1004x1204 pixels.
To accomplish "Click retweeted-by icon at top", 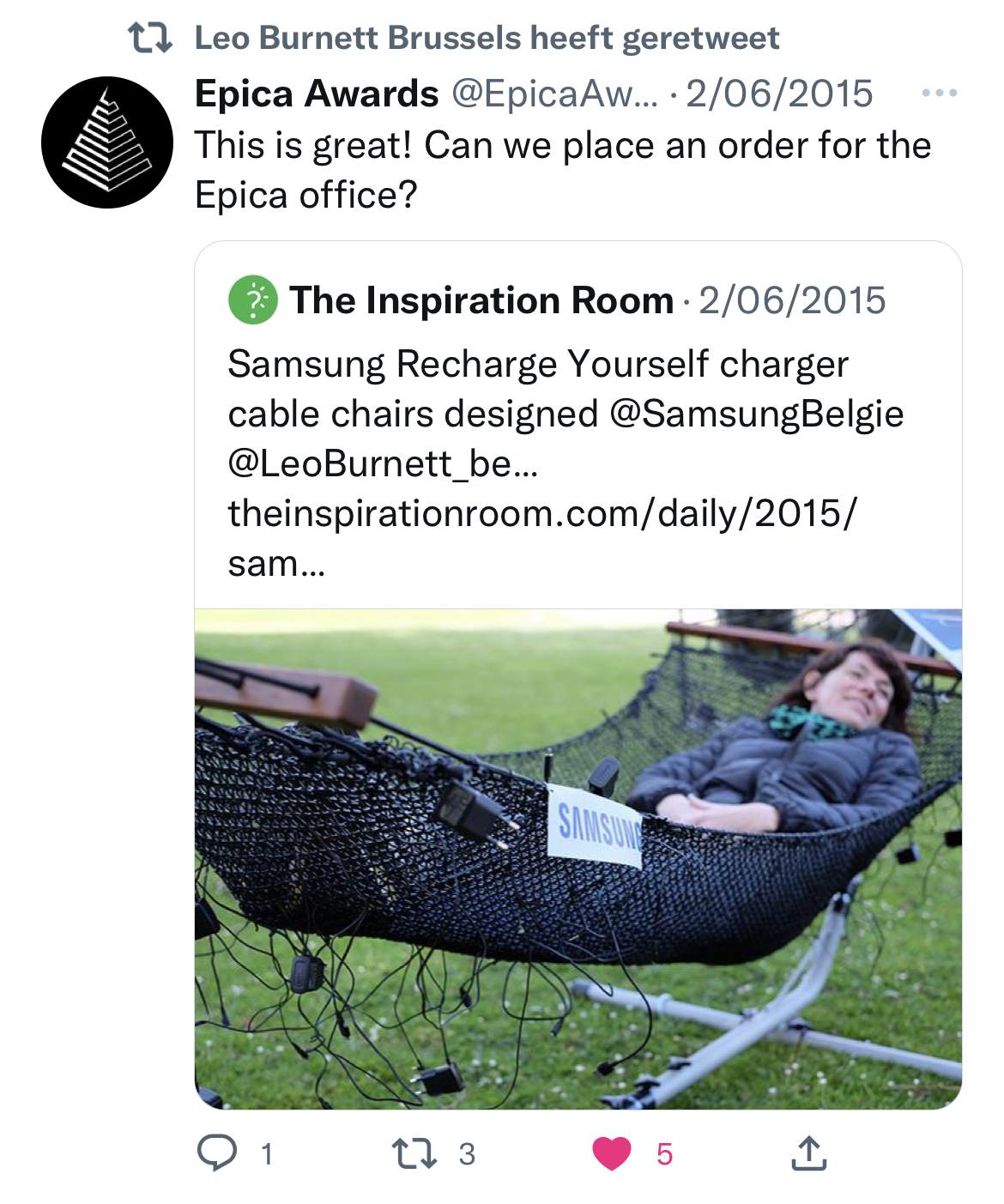I will [150, 38].
